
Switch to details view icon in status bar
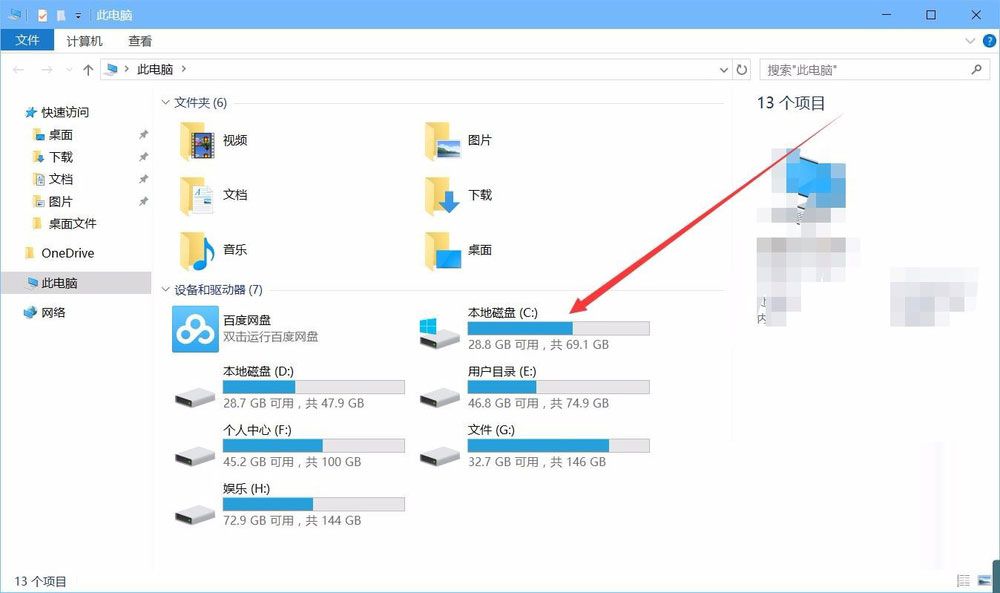[963, 580]
